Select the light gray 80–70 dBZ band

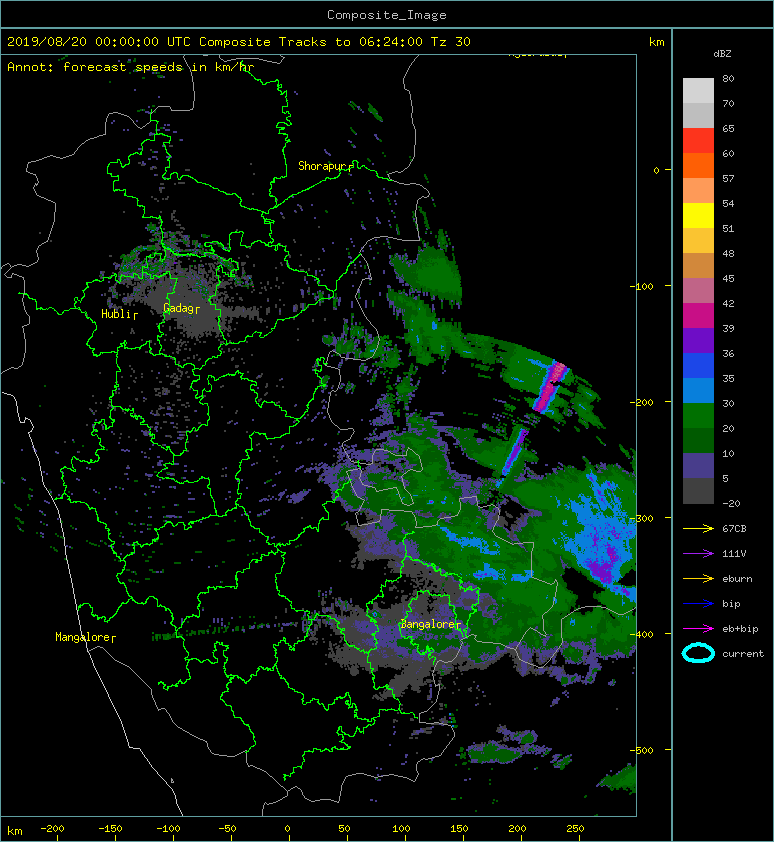(698, 91)
